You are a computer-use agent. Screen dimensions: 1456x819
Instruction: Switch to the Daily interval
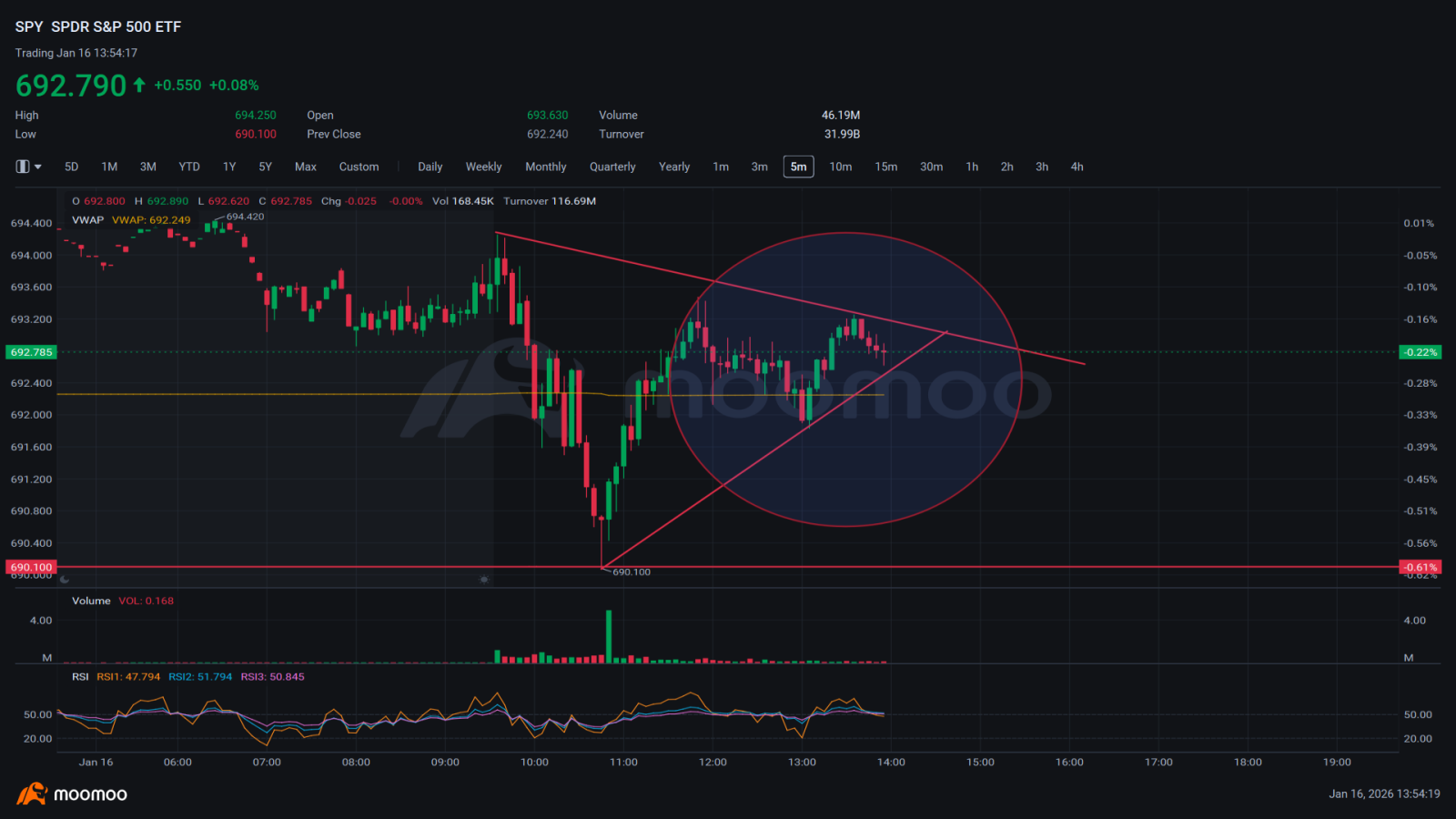click(x=430, y=167)
